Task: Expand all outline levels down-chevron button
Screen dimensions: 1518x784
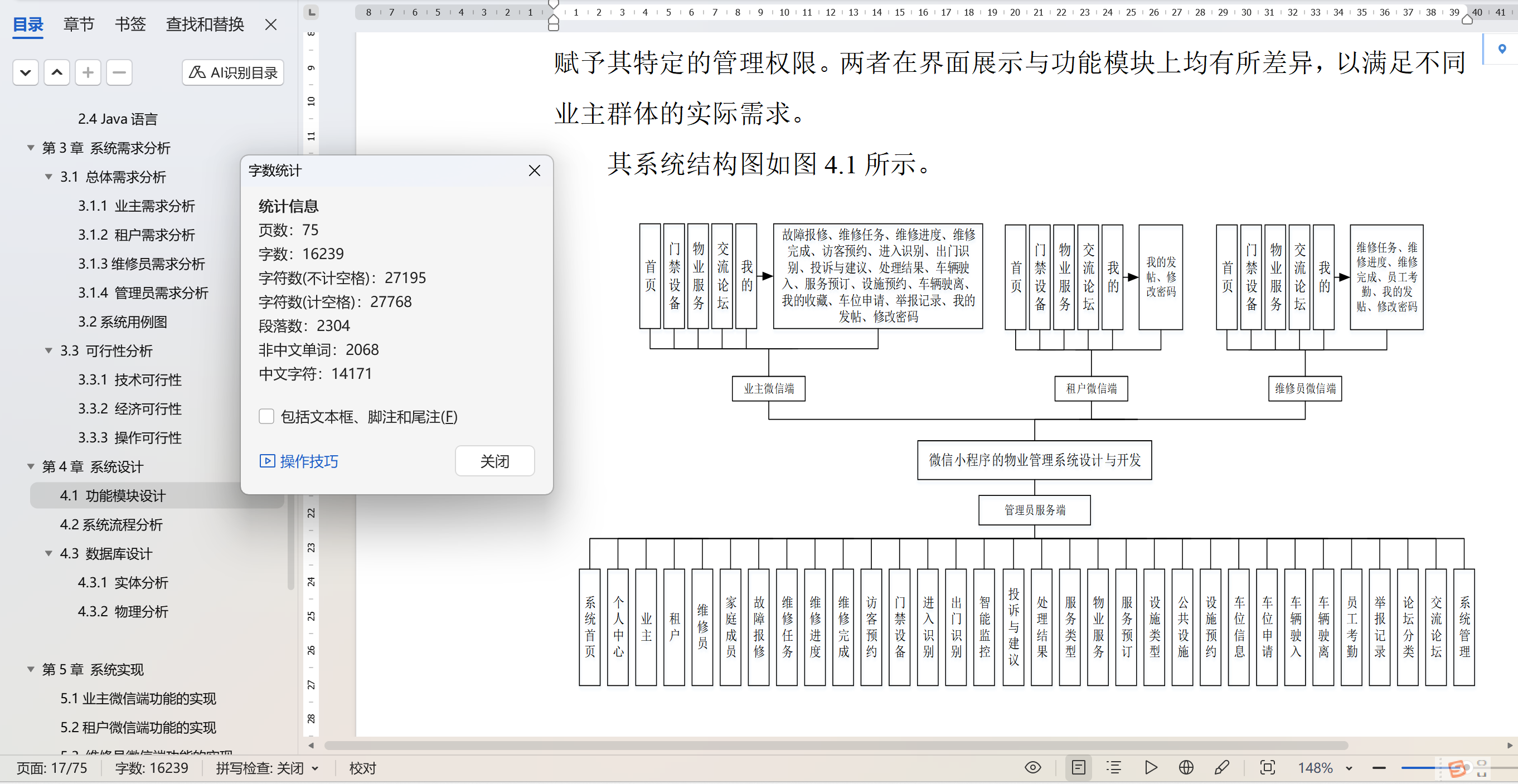Action: pyautogui.click(x=25, y=72)
